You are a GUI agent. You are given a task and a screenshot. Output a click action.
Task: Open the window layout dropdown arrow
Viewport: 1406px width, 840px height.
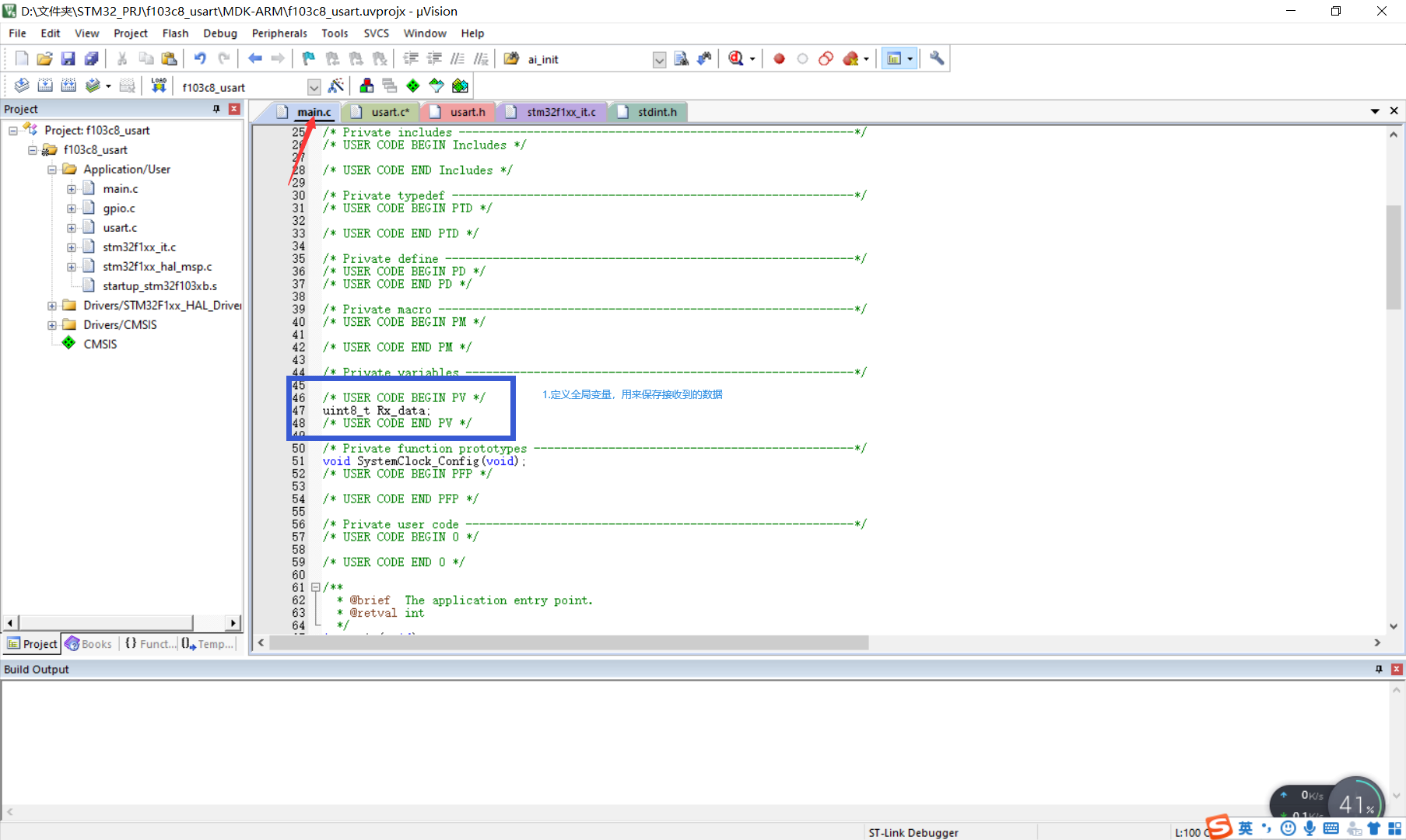(x=910, y=60)
